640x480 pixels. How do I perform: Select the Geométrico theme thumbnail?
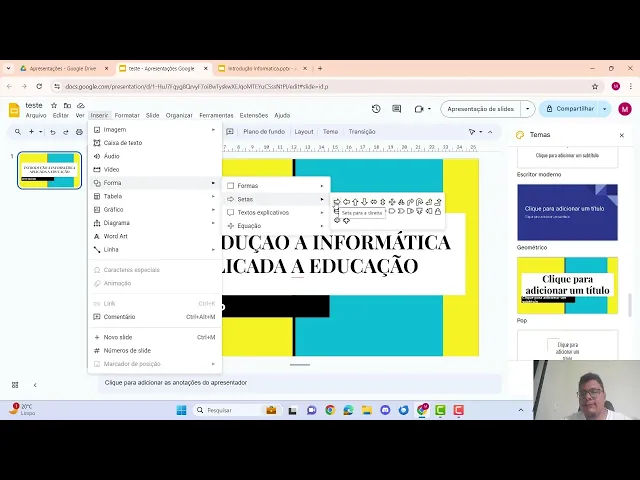[x=567, y=212]
